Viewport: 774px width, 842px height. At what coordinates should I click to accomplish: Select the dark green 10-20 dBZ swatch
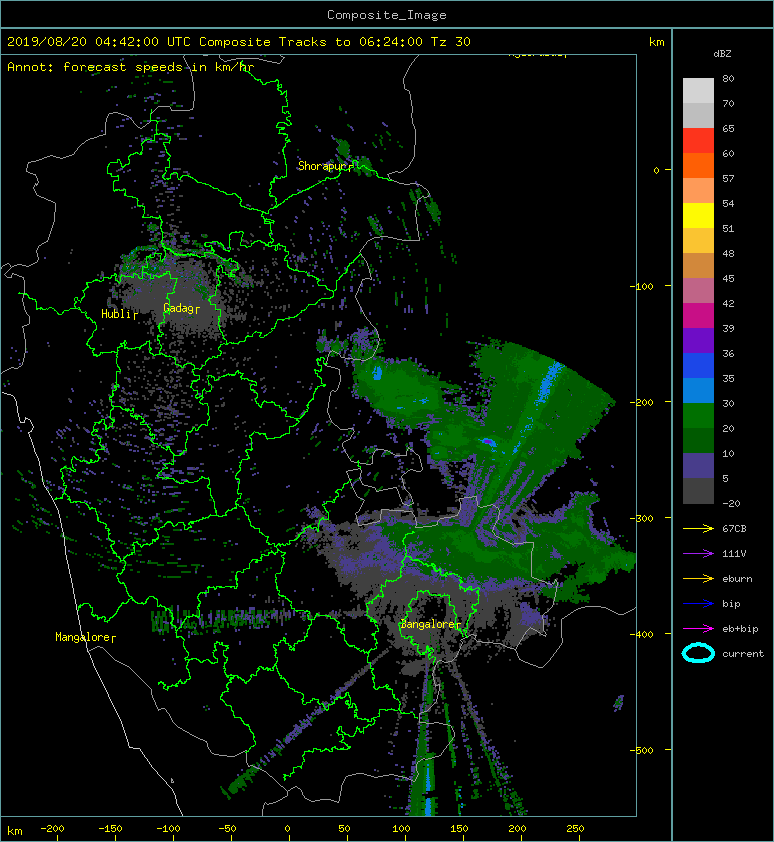click(698, 441)
